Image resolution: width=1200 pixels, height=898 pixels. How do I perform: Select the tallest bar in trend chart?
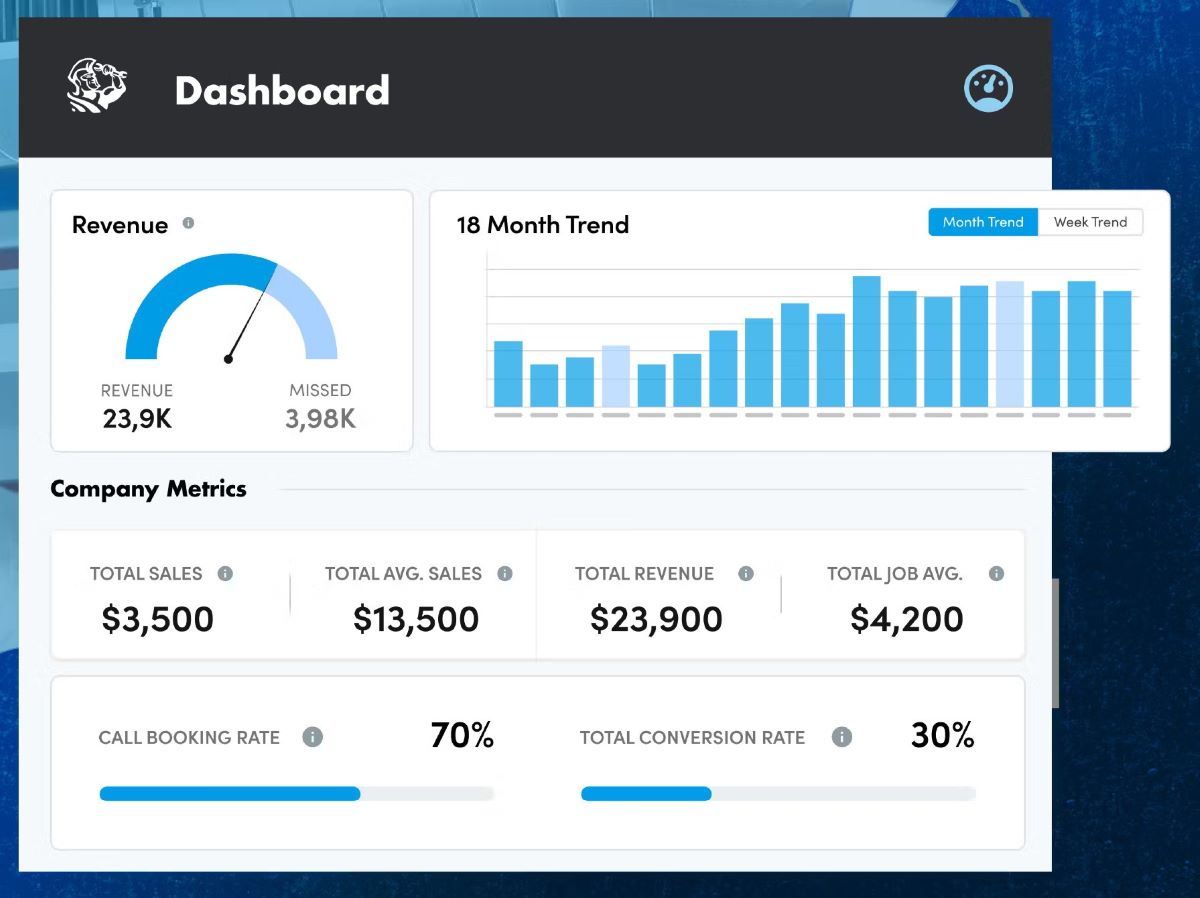pos(866,341)
